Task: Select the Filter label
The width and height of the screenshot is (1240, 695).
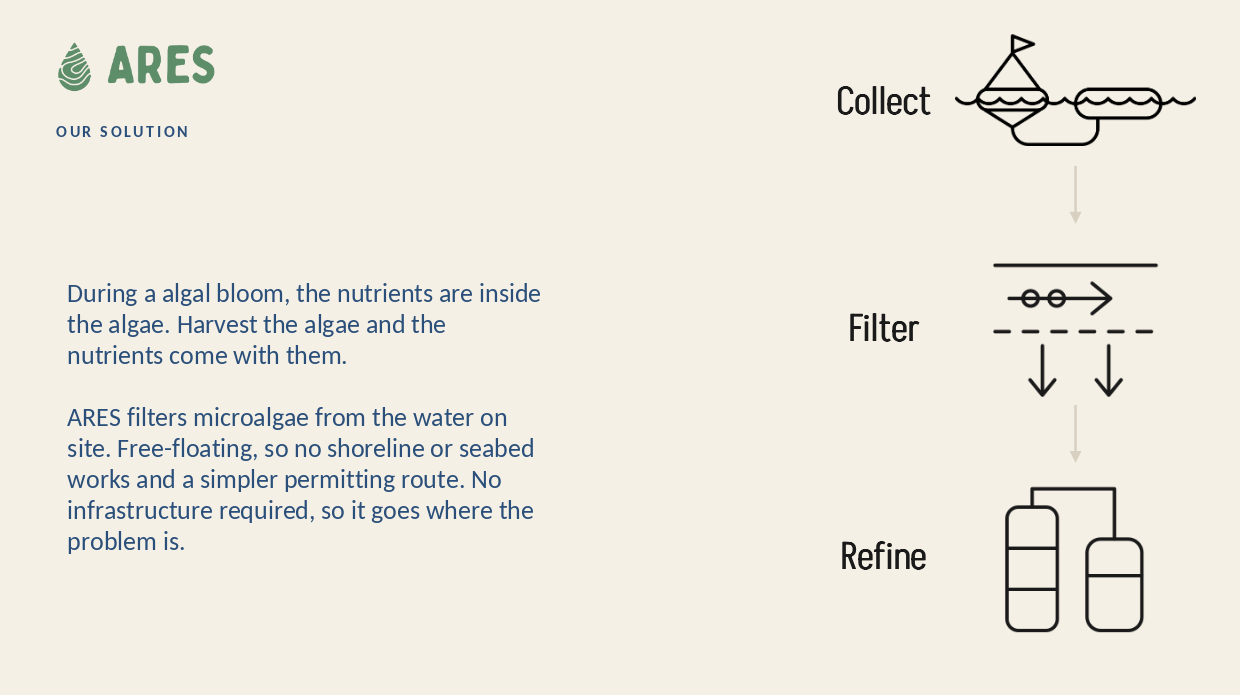Action: click(883, 328)
